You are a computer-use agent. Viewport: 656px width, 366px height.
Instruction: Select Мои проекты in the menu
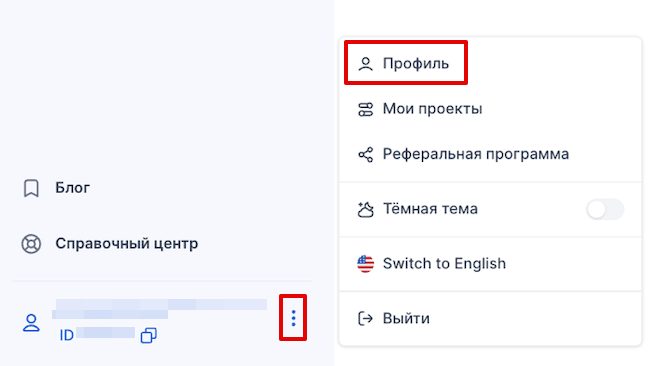click(x=490, y=109)
